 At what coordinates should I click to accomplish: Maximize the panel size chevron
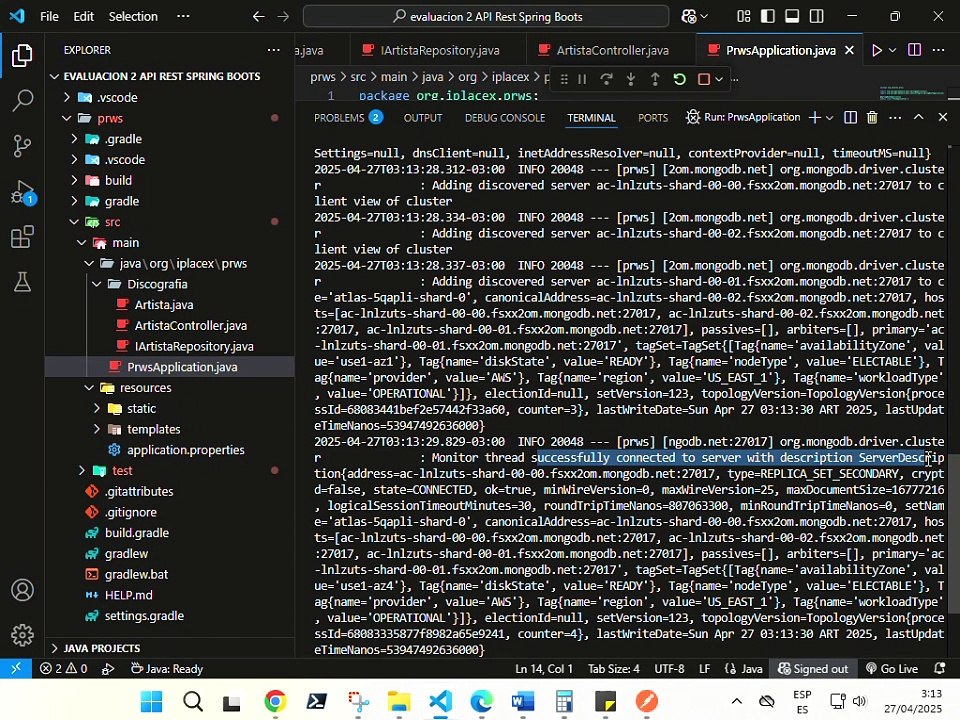coord(918,117)
